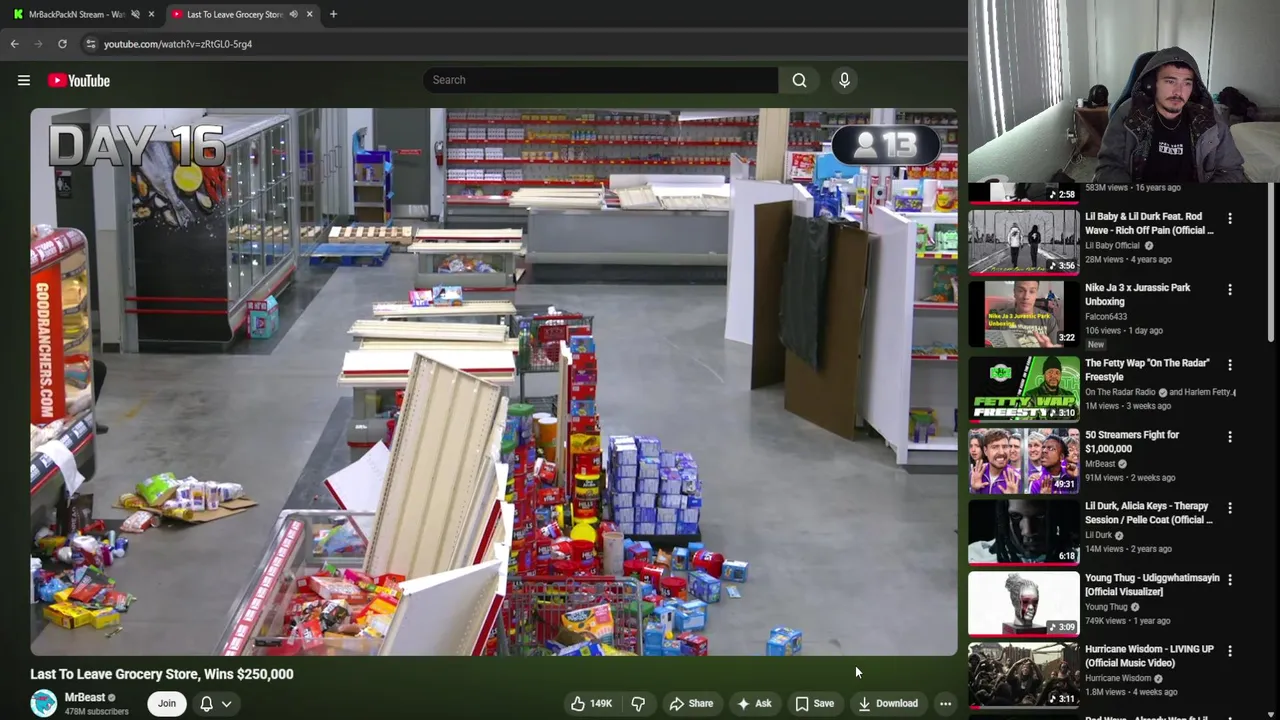
Task: Open Hurricane Wisdom LIVING UP thumbnail
Action: [x=1023, y=675]
